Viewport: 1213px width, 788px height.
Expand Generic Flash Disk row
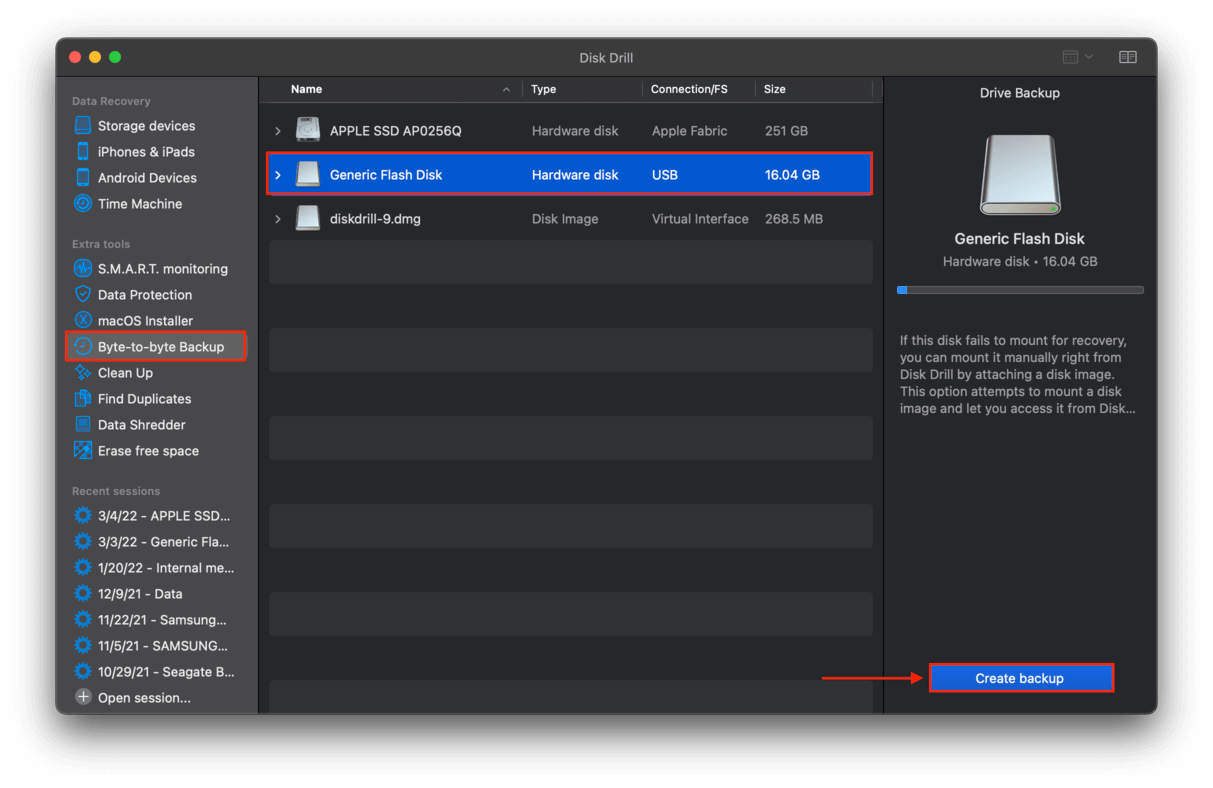(278, 175)
